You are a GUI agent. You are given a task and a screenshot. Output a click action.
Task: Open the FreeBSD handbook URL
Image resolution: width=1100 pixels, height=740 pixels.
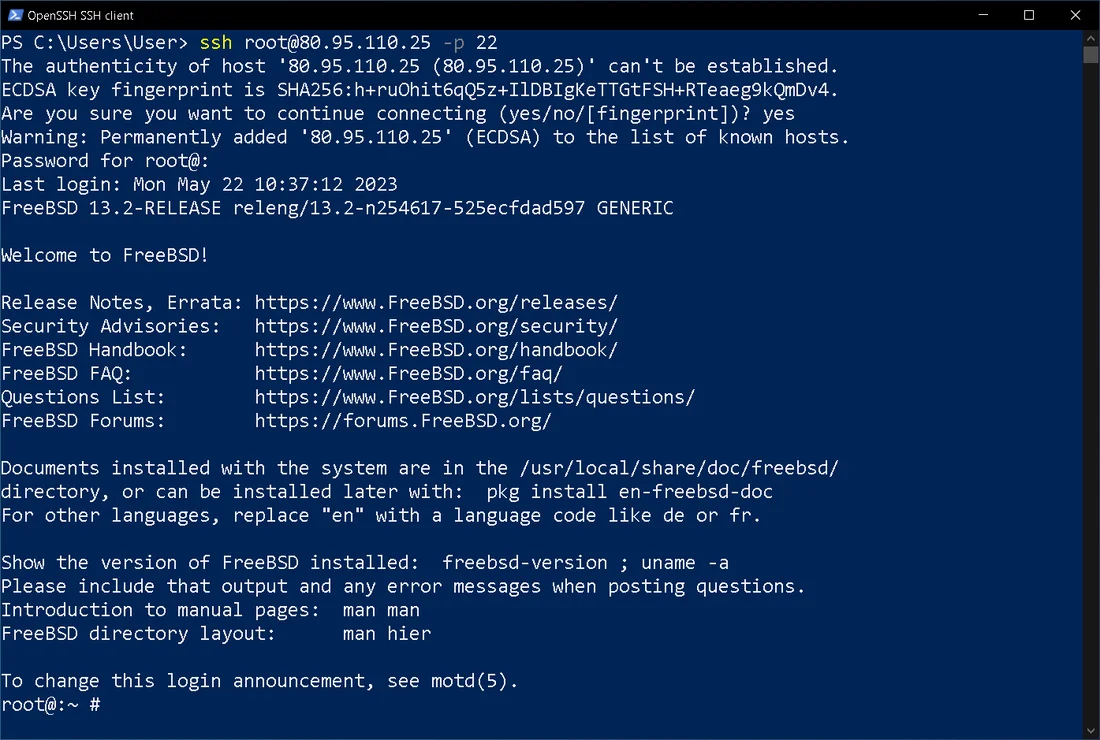tap(436, 350)
